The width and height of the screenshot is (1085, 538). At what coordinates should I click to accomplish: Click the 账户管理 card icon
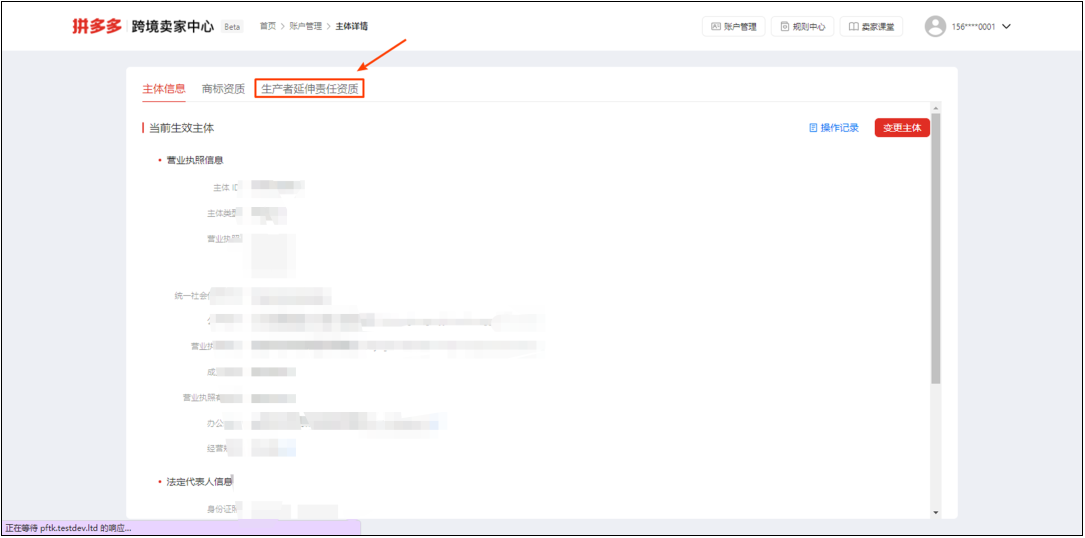coord(715,27)
